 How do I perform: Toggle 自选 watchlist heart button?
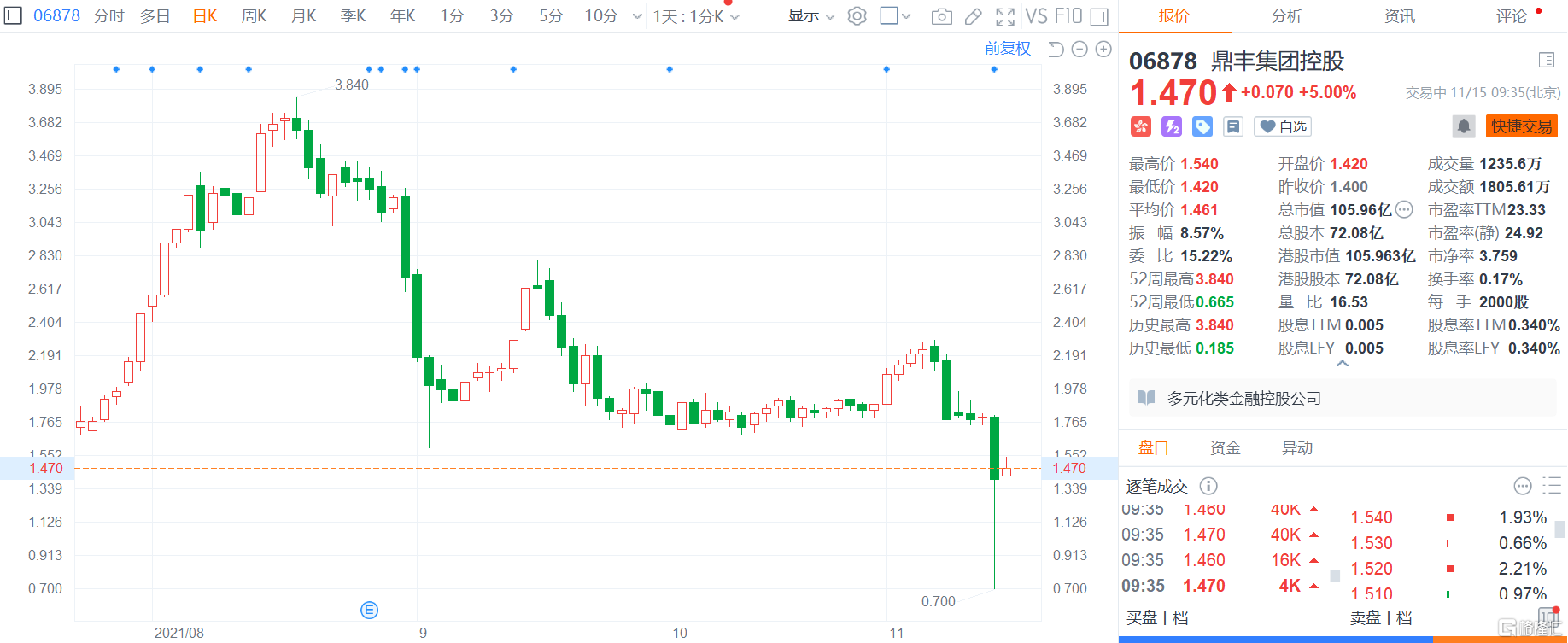pyautogui.click(x=1283, y=126)
